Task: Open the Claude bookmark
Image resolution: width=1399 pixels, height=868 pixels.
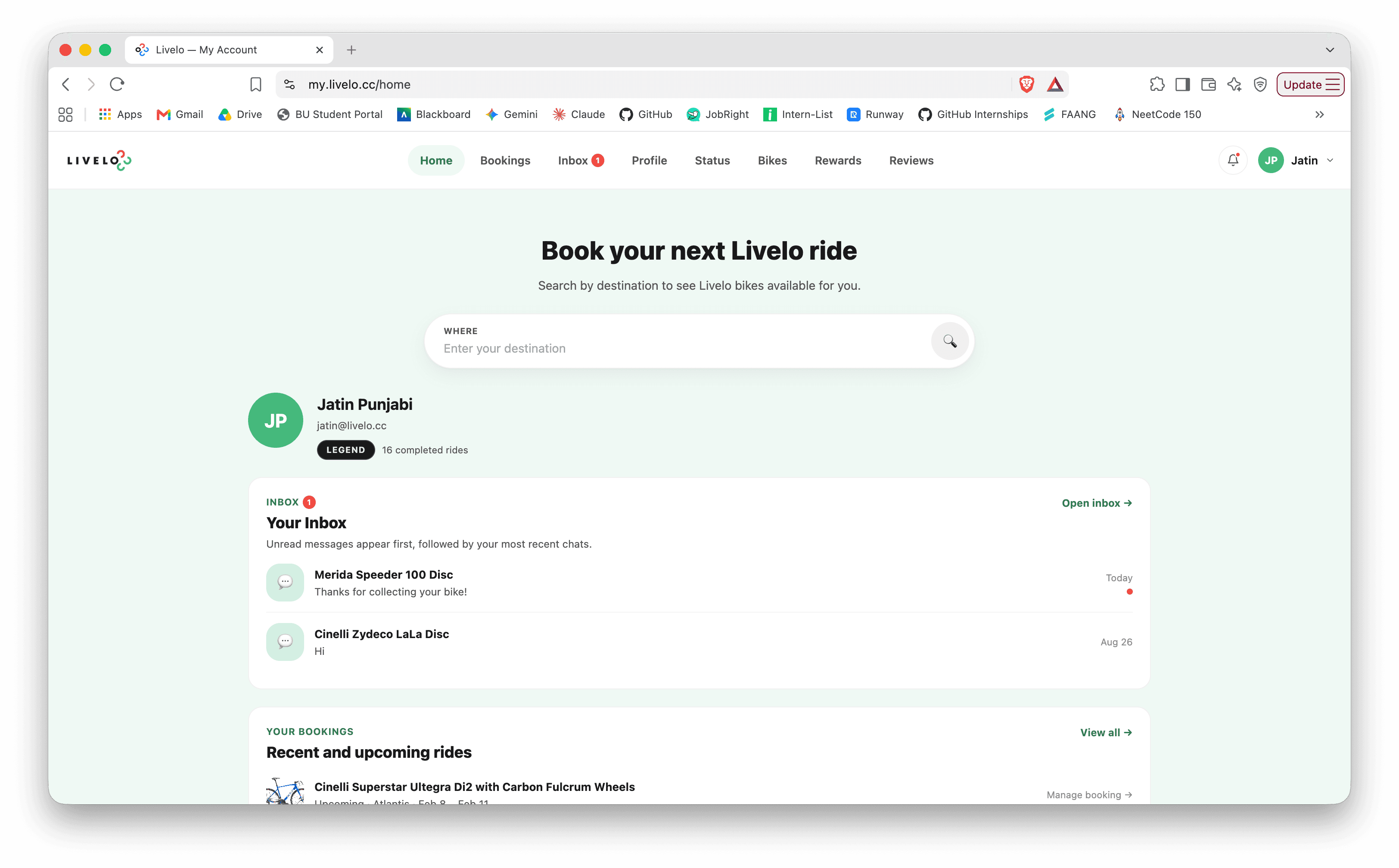Action: (x=578, y=114)
